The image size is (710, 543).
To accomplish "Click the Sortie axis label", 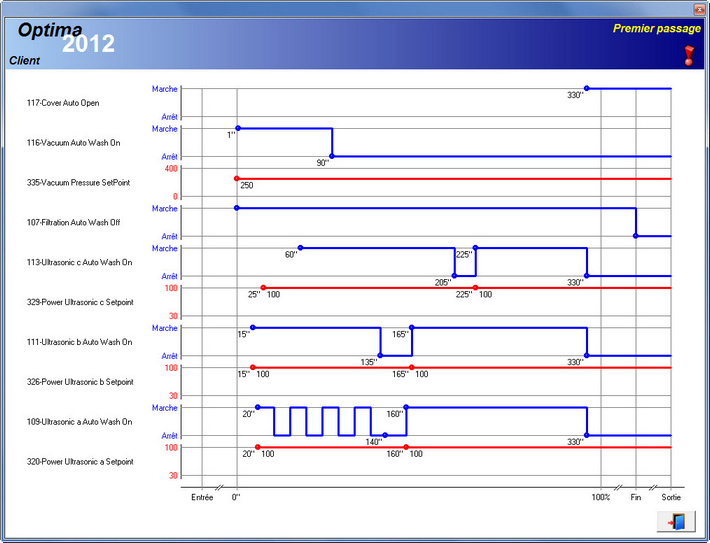I will [671, 497].
